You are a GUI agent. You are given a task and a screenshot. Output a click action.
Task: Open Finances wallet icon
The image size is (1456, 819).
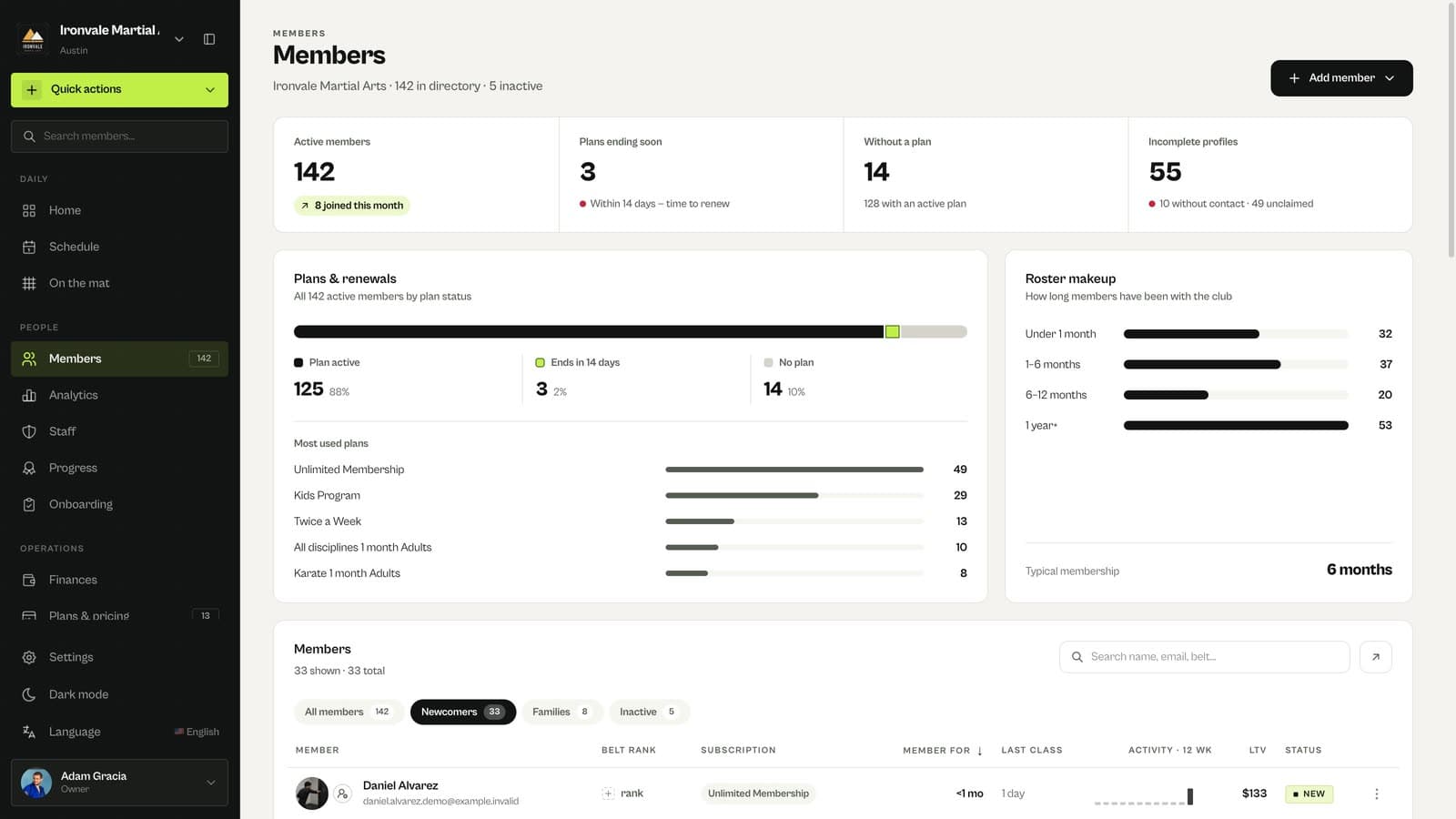(29, 580)
